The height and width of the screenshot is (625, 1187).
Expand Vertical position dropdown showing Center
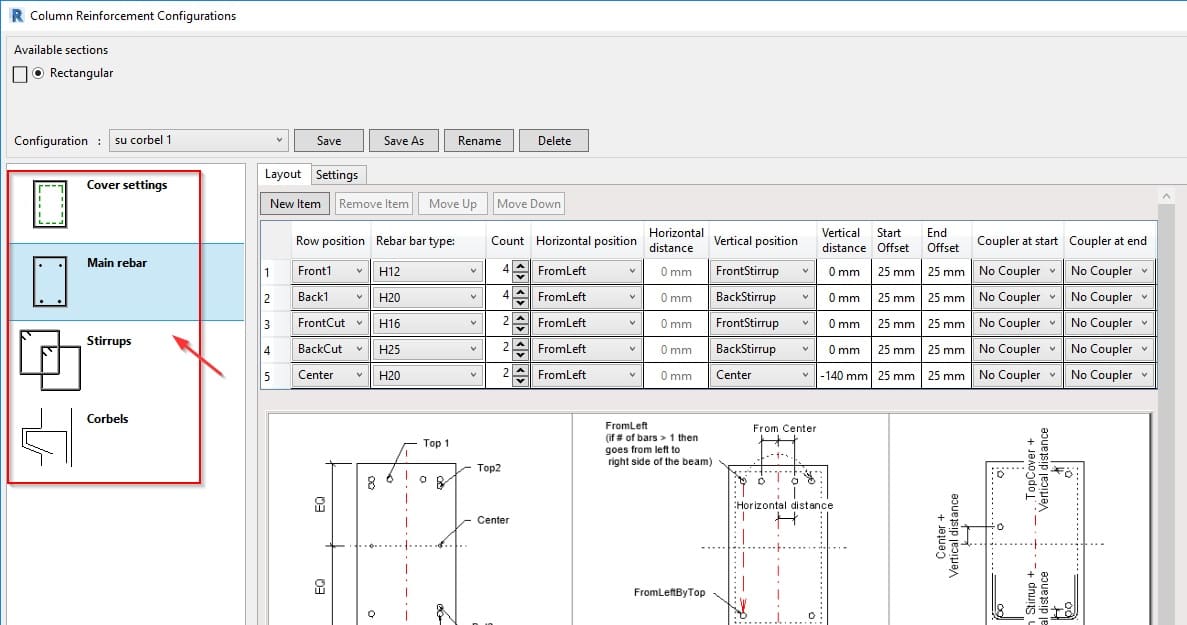(x=762, y=375)
